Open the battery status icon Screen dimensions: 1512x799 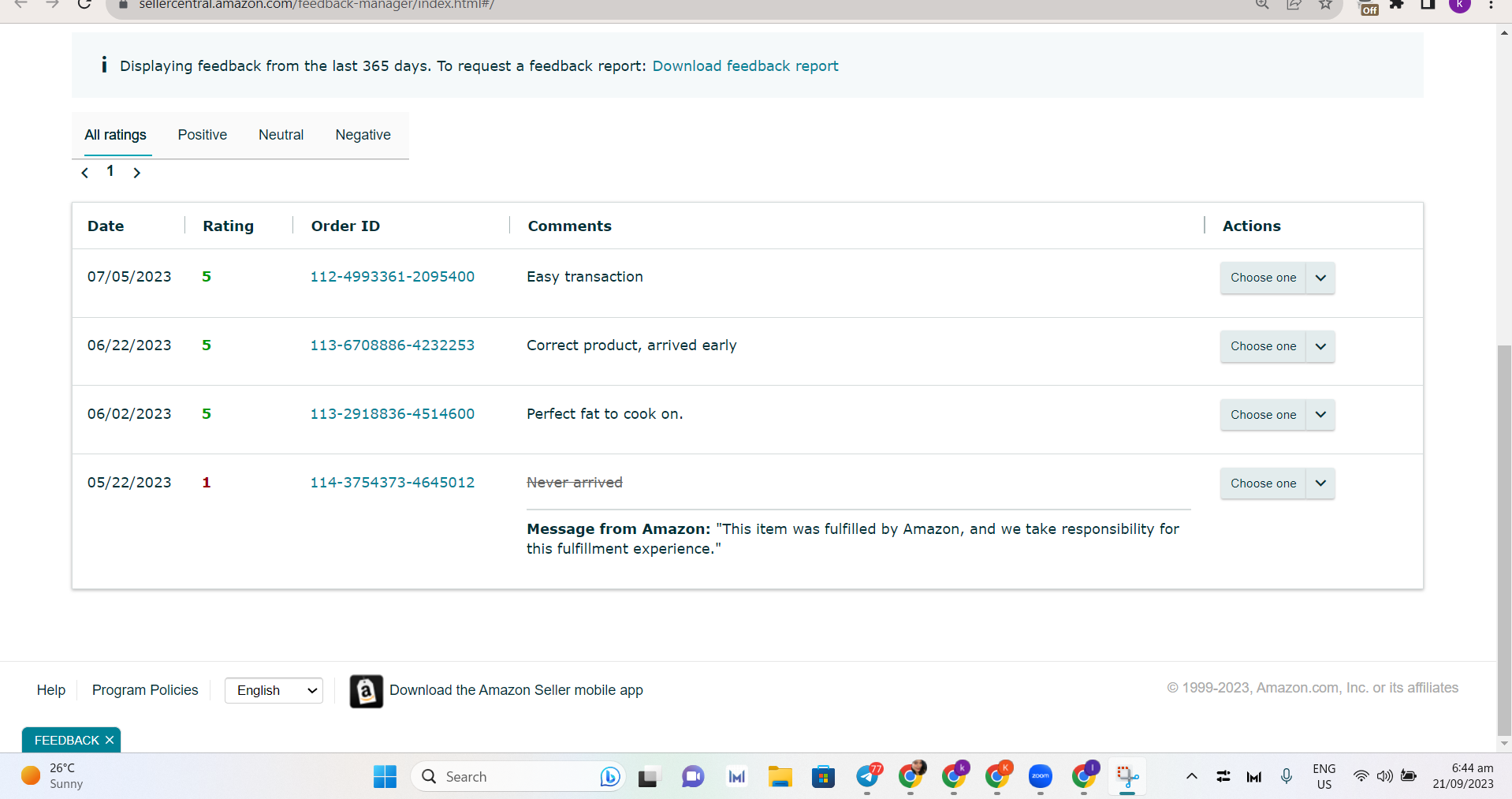point(1410,777)
